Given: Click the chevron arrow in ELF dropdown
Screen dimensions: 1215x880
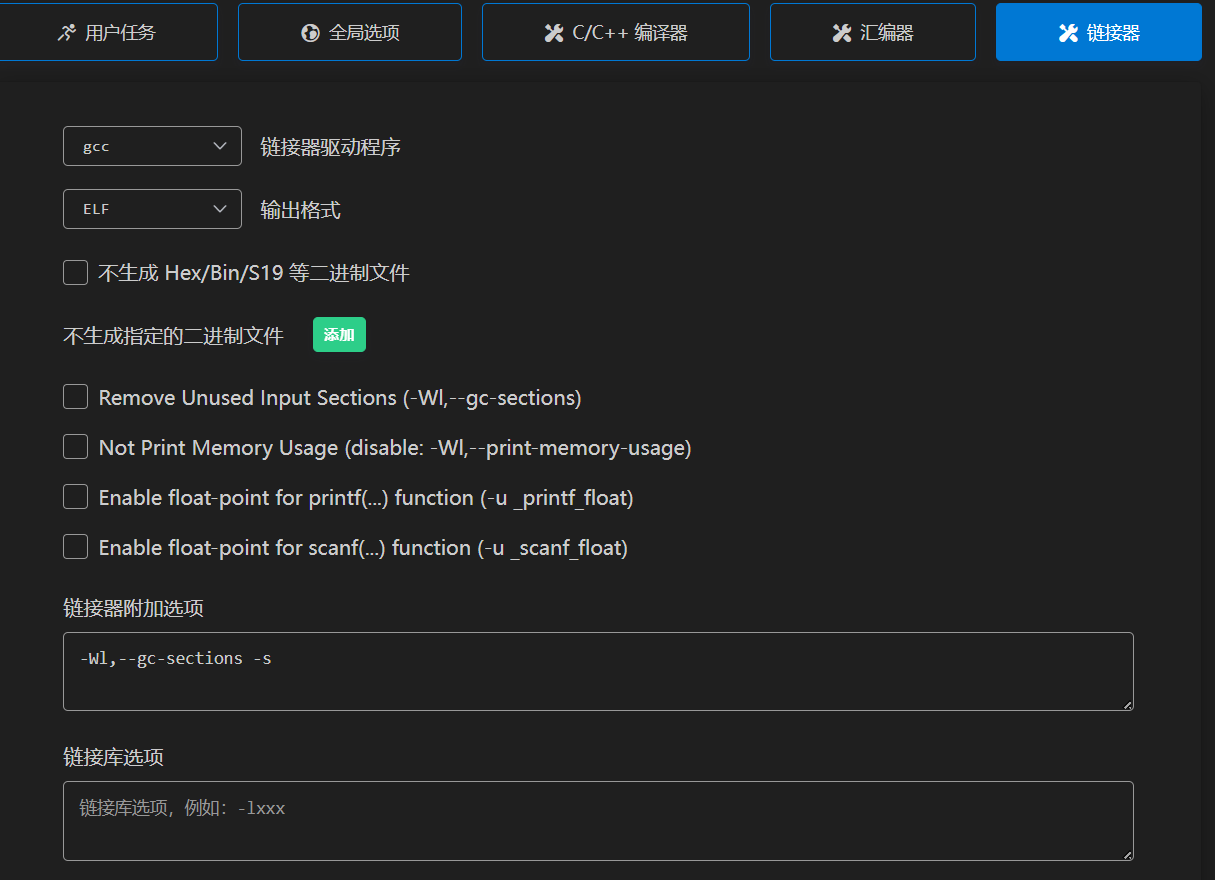Looking at the screenshot, I should pos(221,209).
